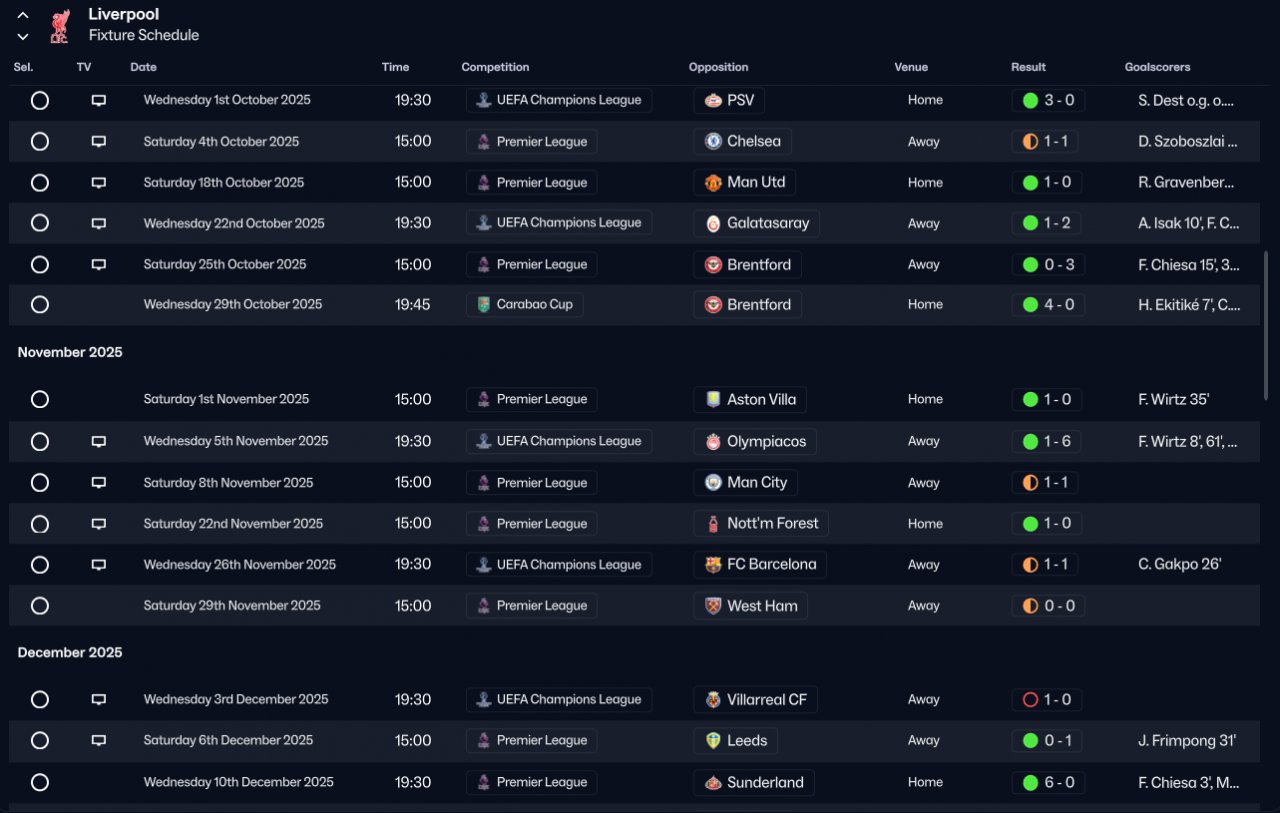Image resolution: width=1280 pixels, height=813 pixels.
Task: Select the Sunderland fixture row circle
Action: tap(40, 783)
